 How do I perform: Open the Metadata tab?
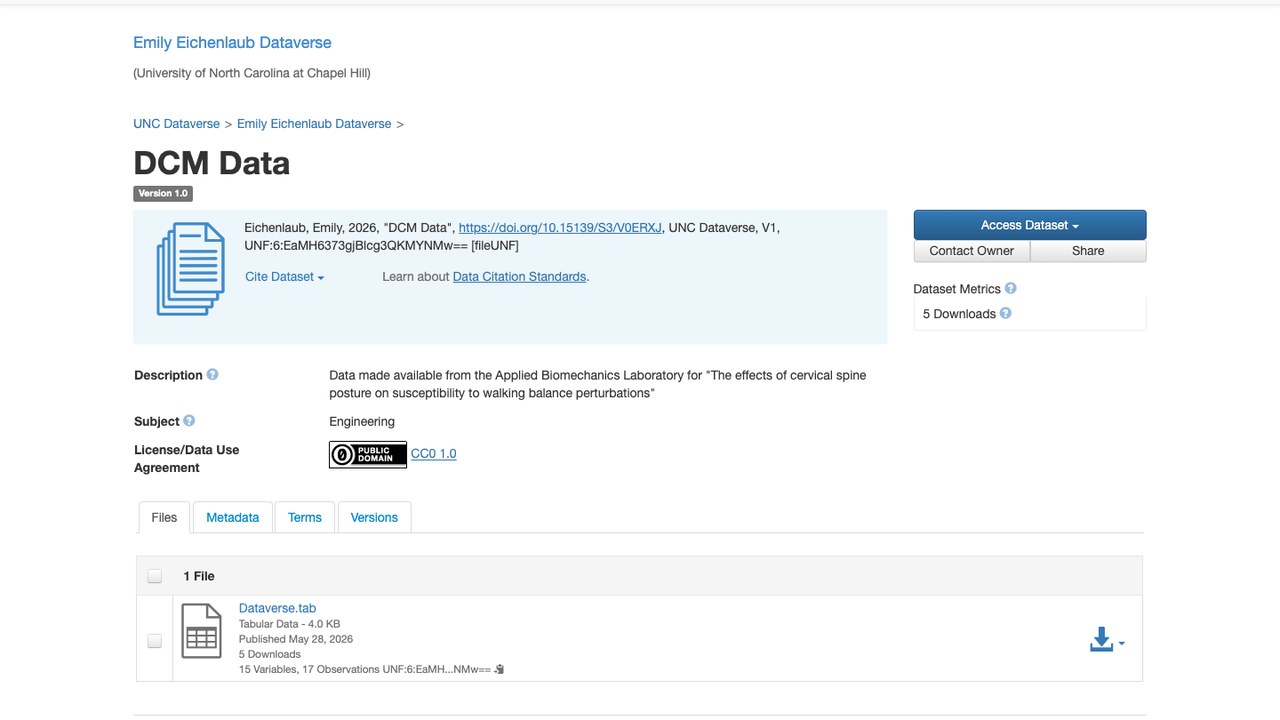click(232, 517)
